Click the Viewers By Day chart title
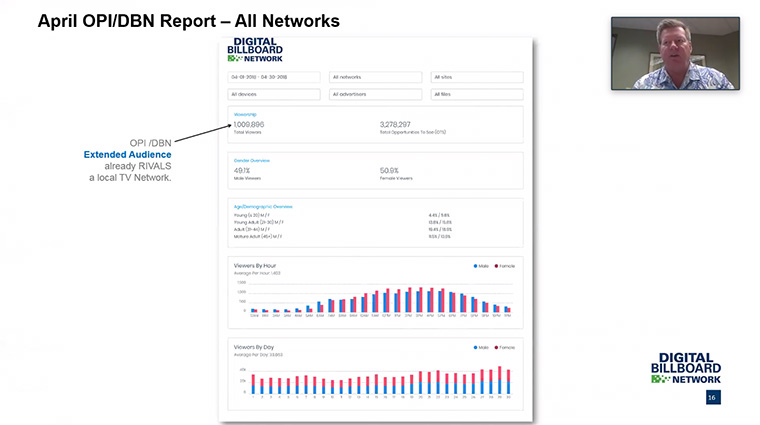The width and height of the screenshot is (760, 425). point(254,347)
